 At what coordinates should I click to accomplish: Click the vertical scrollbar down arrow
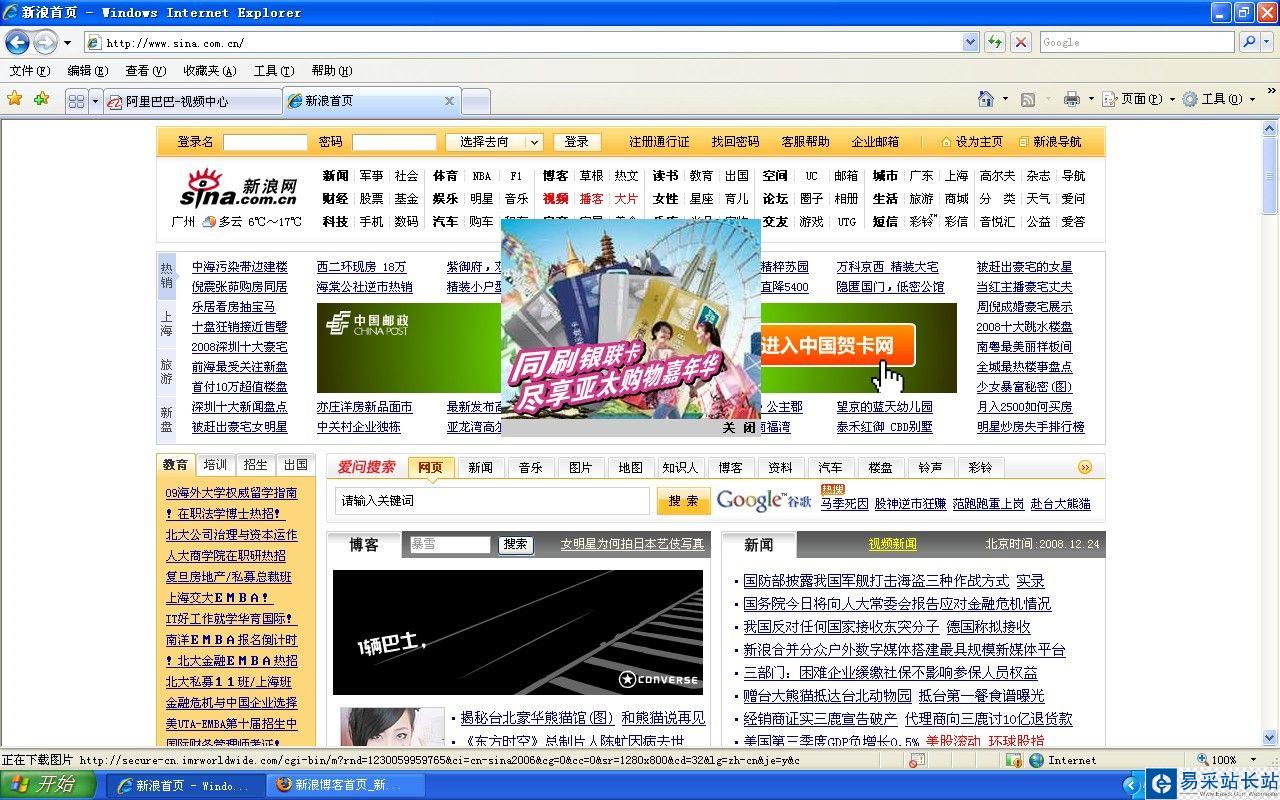pyautogui.click(x=1270, y=738)
